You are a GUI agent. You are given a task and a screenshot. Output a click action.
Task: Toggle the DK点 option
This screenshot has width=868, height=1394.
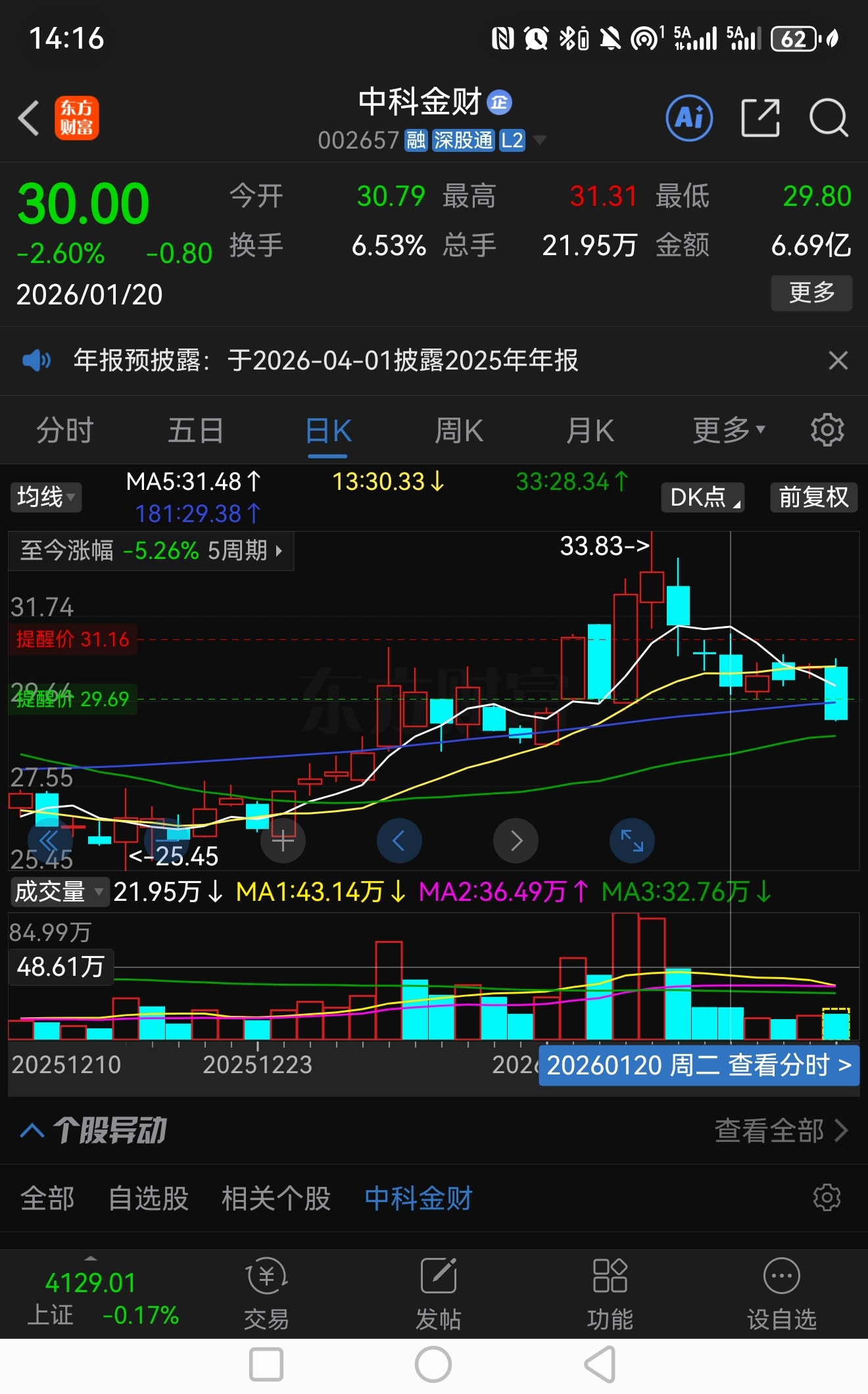[703, 497]
